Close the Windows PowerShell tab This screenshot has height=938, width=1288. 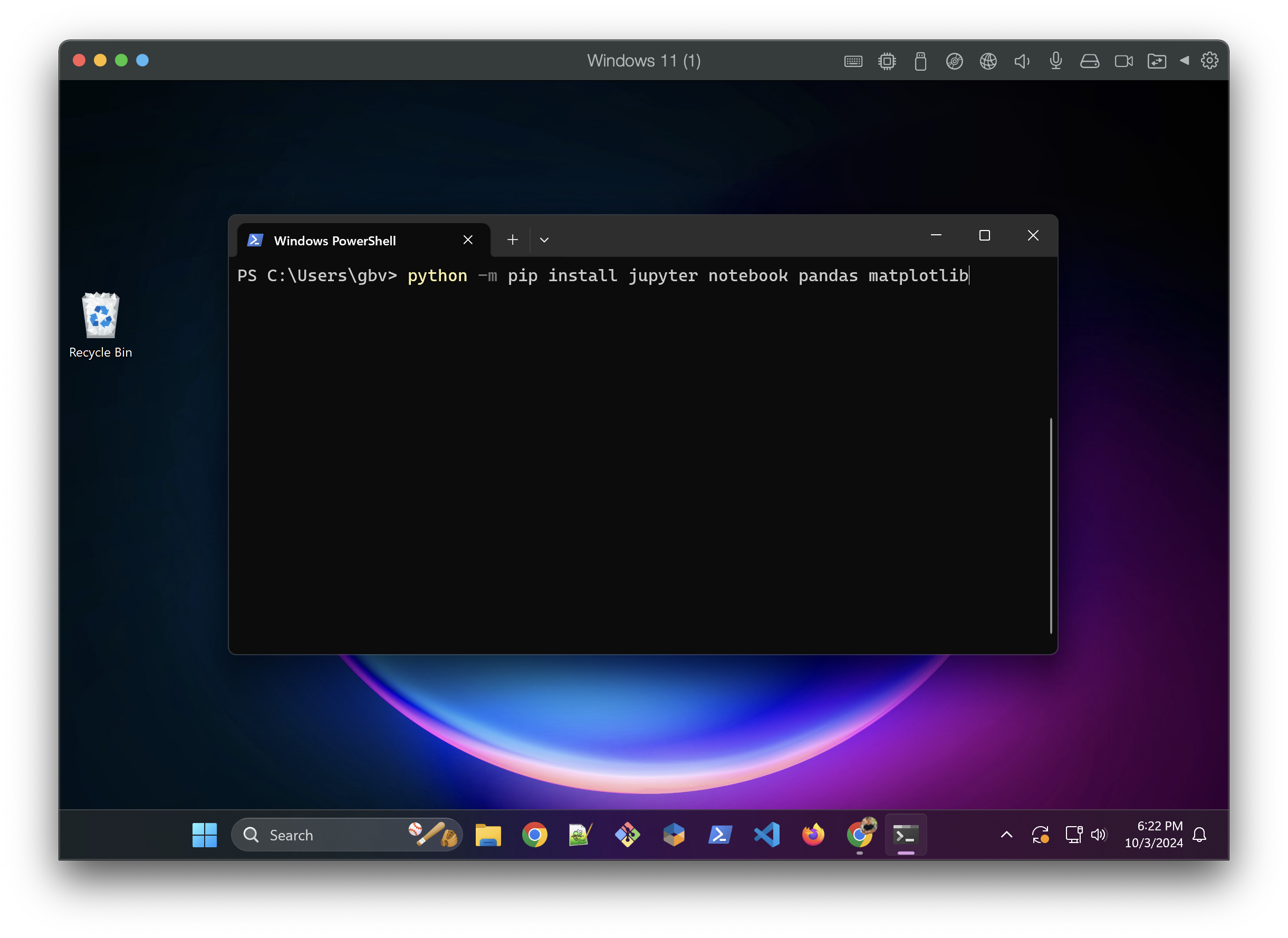click(468, 241)
